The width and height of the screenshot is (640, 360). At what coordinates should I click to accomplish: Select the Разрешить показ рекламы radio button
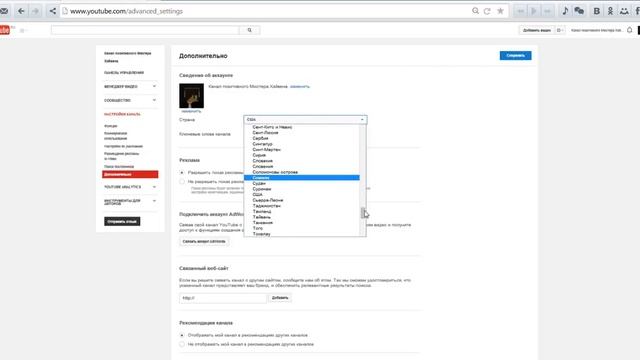tap(182, 173)
